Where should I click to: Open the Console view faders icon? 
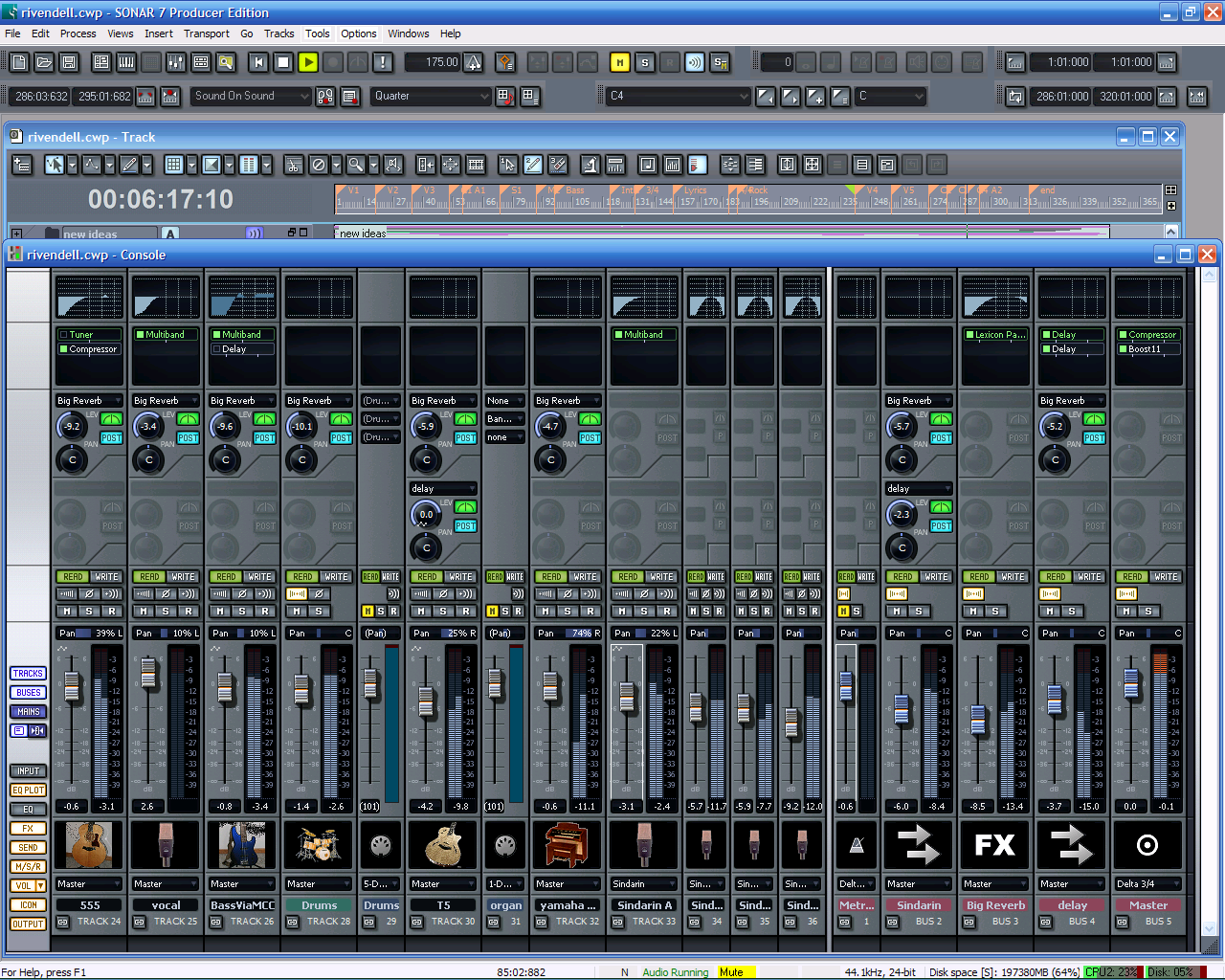[176, 62]
